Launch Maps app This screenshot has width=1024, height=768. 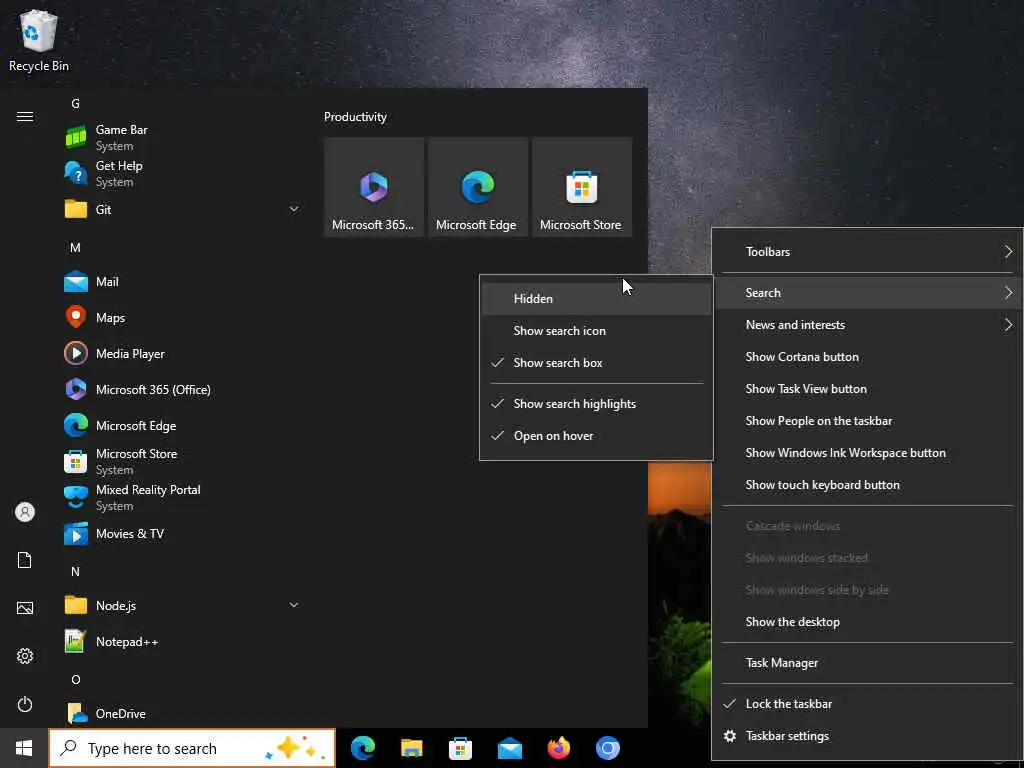pyautogui.click(x=181, y=318)
